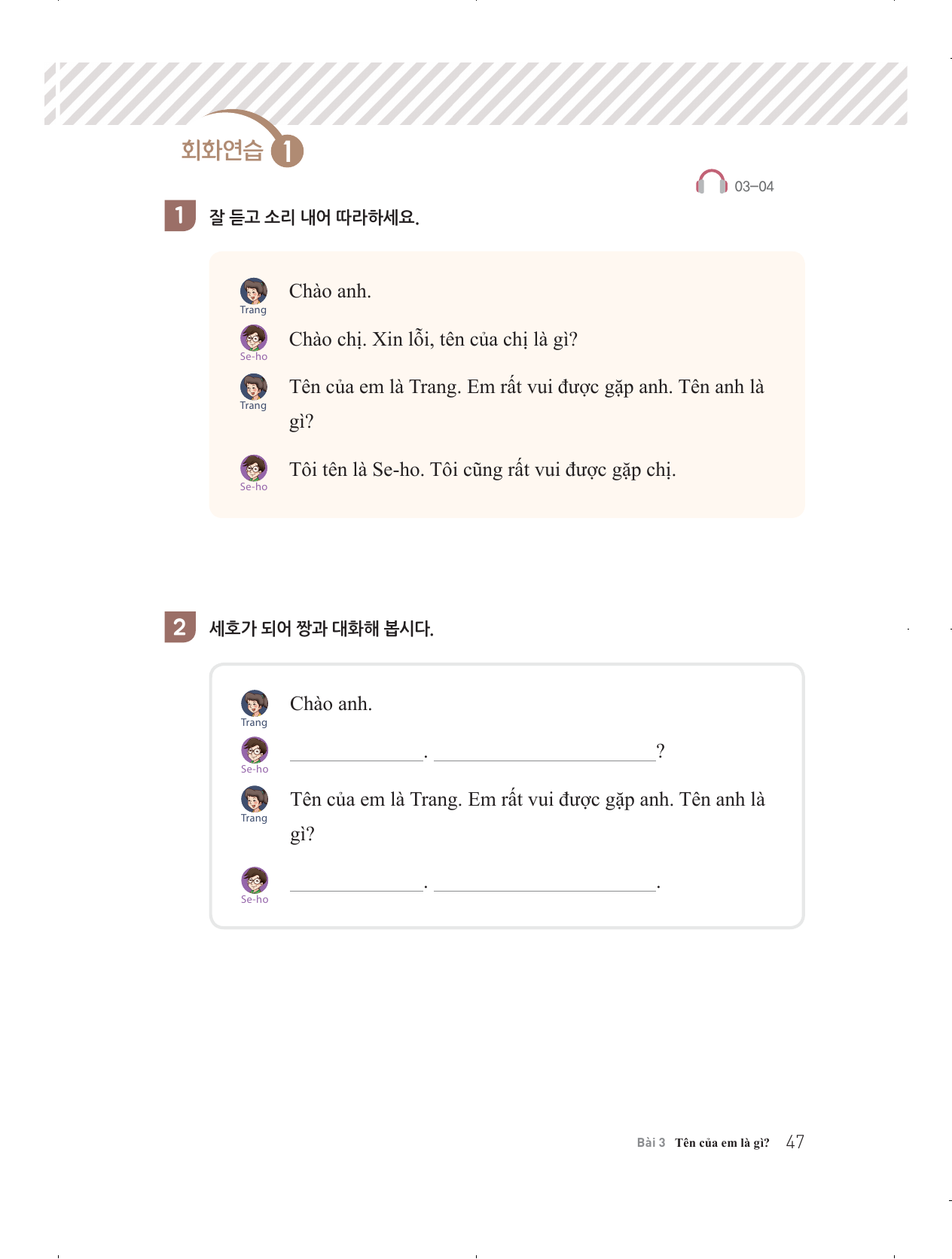Click Se-ho's avatar beside 'Tôi tên là Se-ho'
This screenshot has height=1259, width=952.
tap(254, 468)
